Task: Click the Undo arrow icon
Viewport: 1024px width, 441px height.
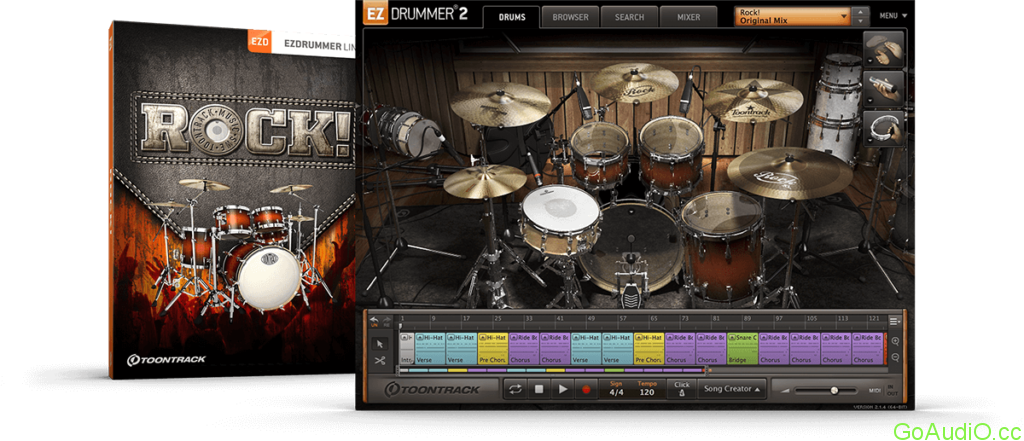Action: click(375, 319)
